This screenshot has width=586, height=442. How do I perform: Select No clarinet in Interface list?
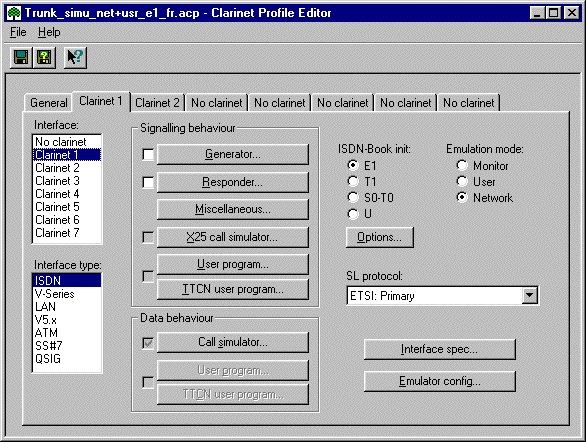click(x=67, y=142)
